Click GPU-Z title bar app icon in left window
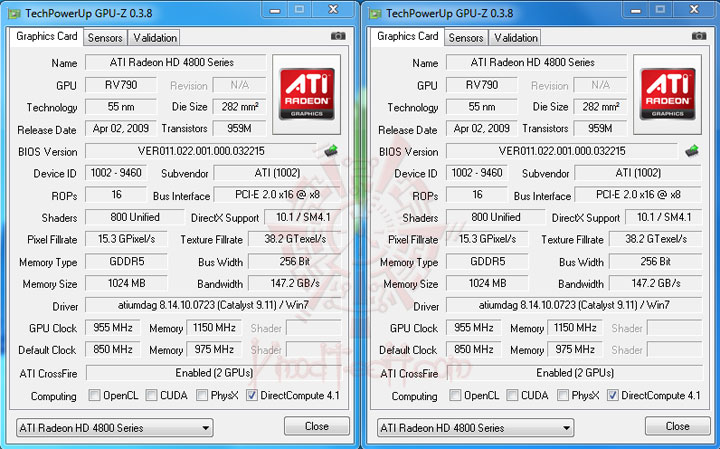 [15, 13]
